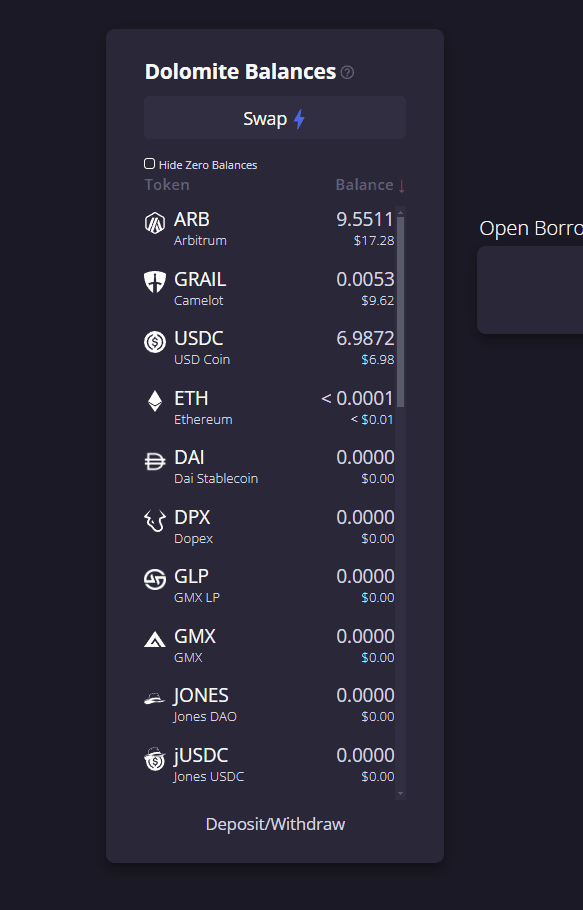Click the ARB Arbitrum token icon

point(154,223)
